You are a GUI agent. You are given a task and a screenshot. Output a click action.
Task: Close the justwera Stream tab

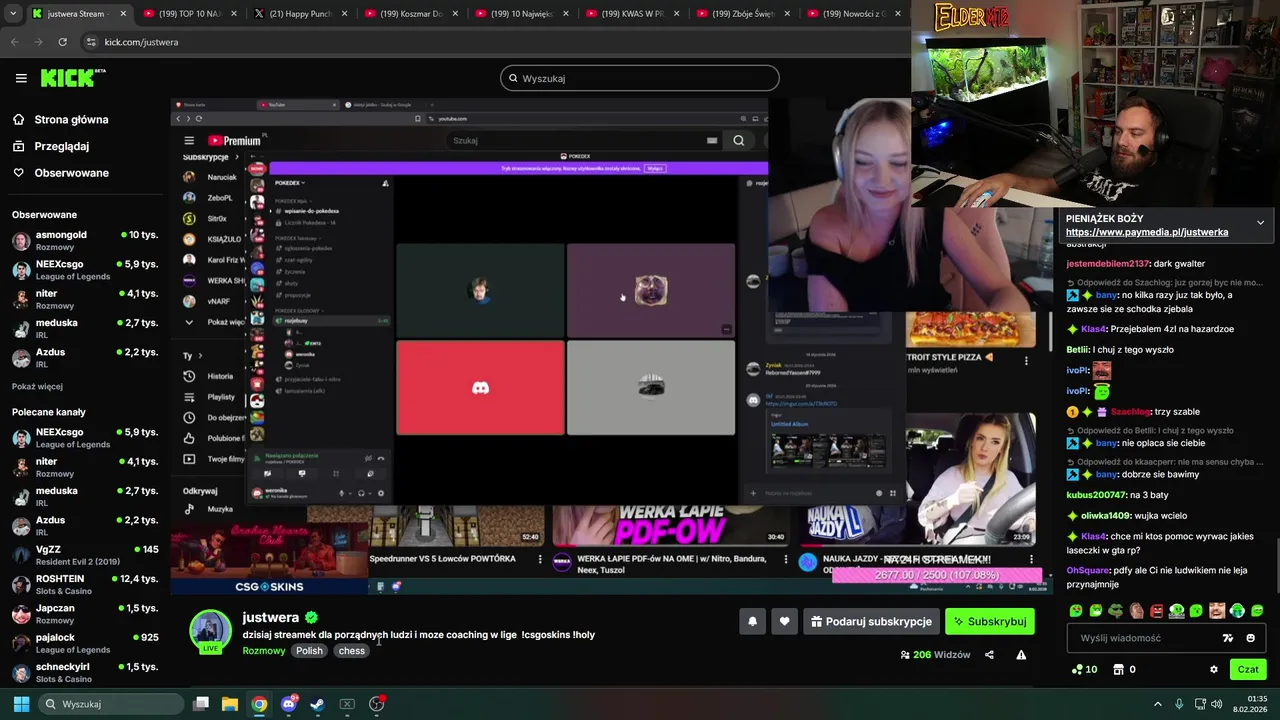(x=124, y=14)
